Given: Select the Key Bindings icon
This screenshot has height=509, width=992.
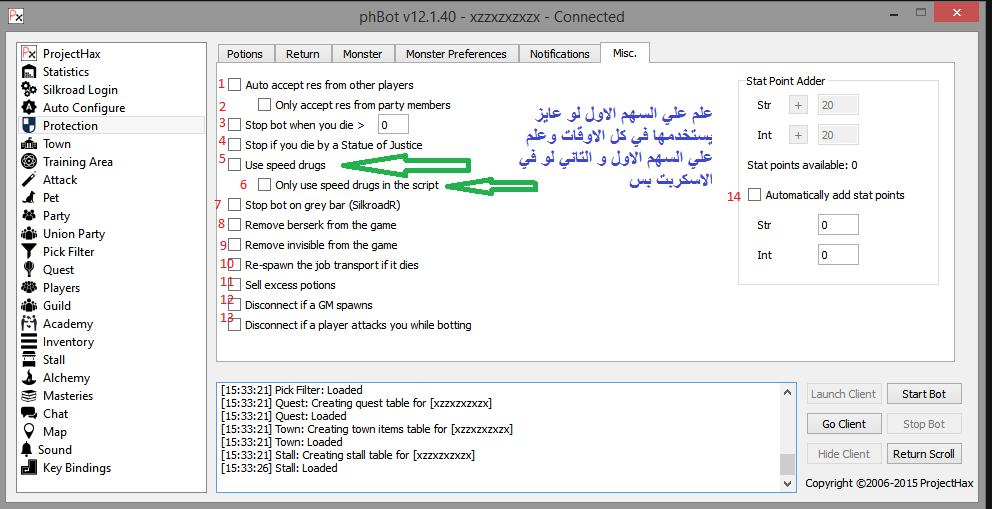Looking at the screenshot, I should pos(29,468).
